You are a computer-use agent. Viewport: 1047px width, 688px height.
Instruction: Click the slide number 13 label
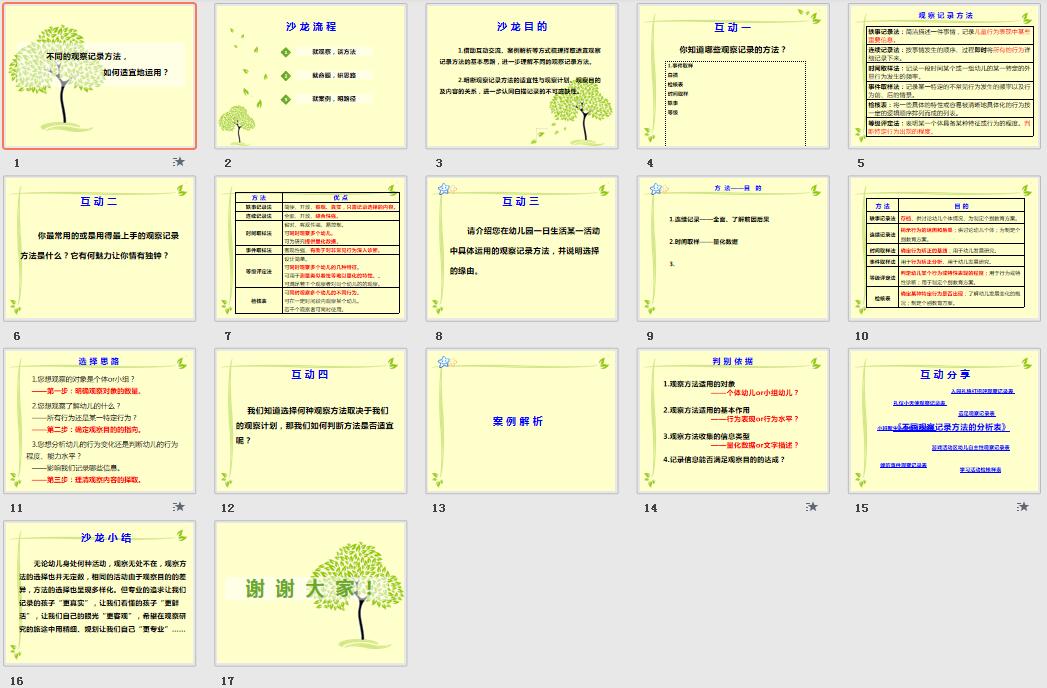pyautogui.click(x=439, y=508)
